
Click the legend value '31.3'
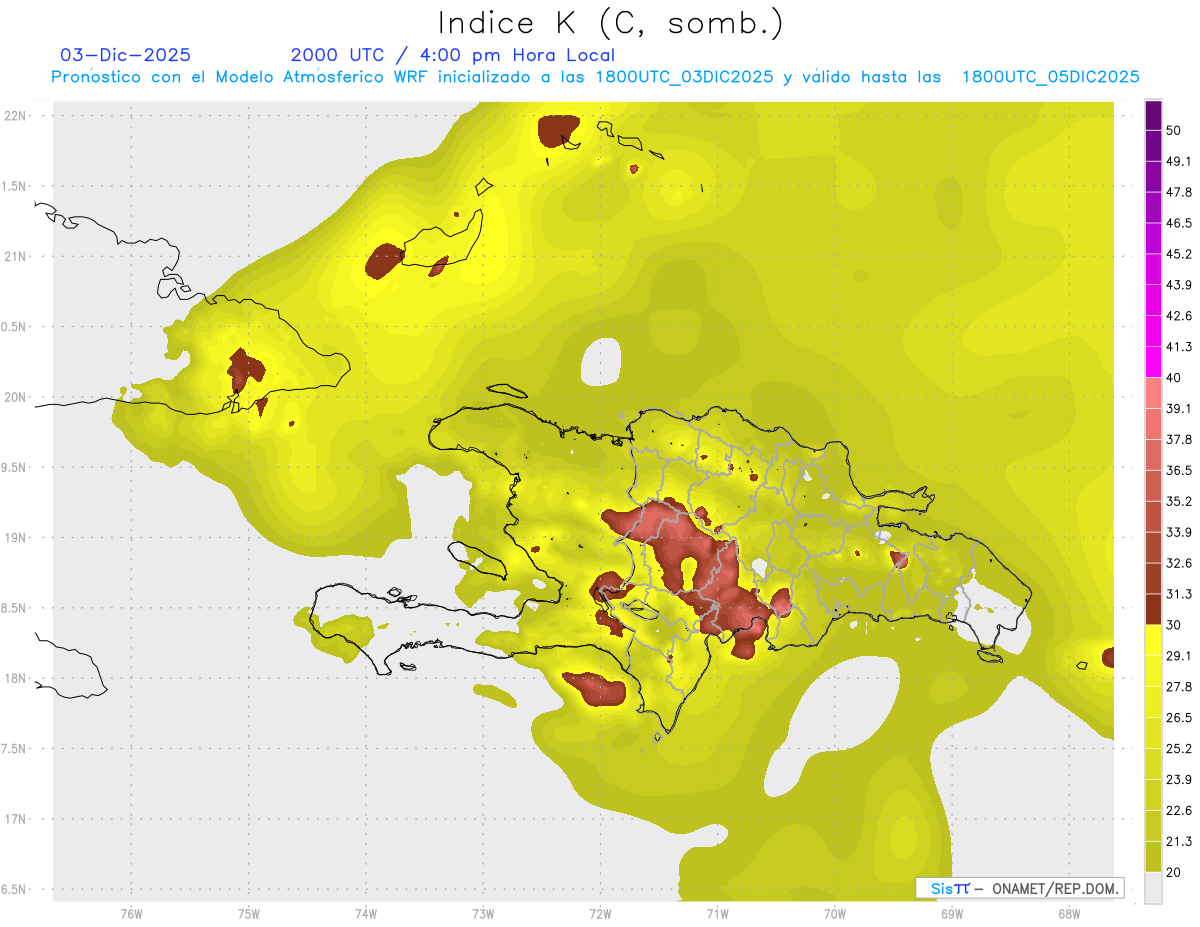[1179, 594]
